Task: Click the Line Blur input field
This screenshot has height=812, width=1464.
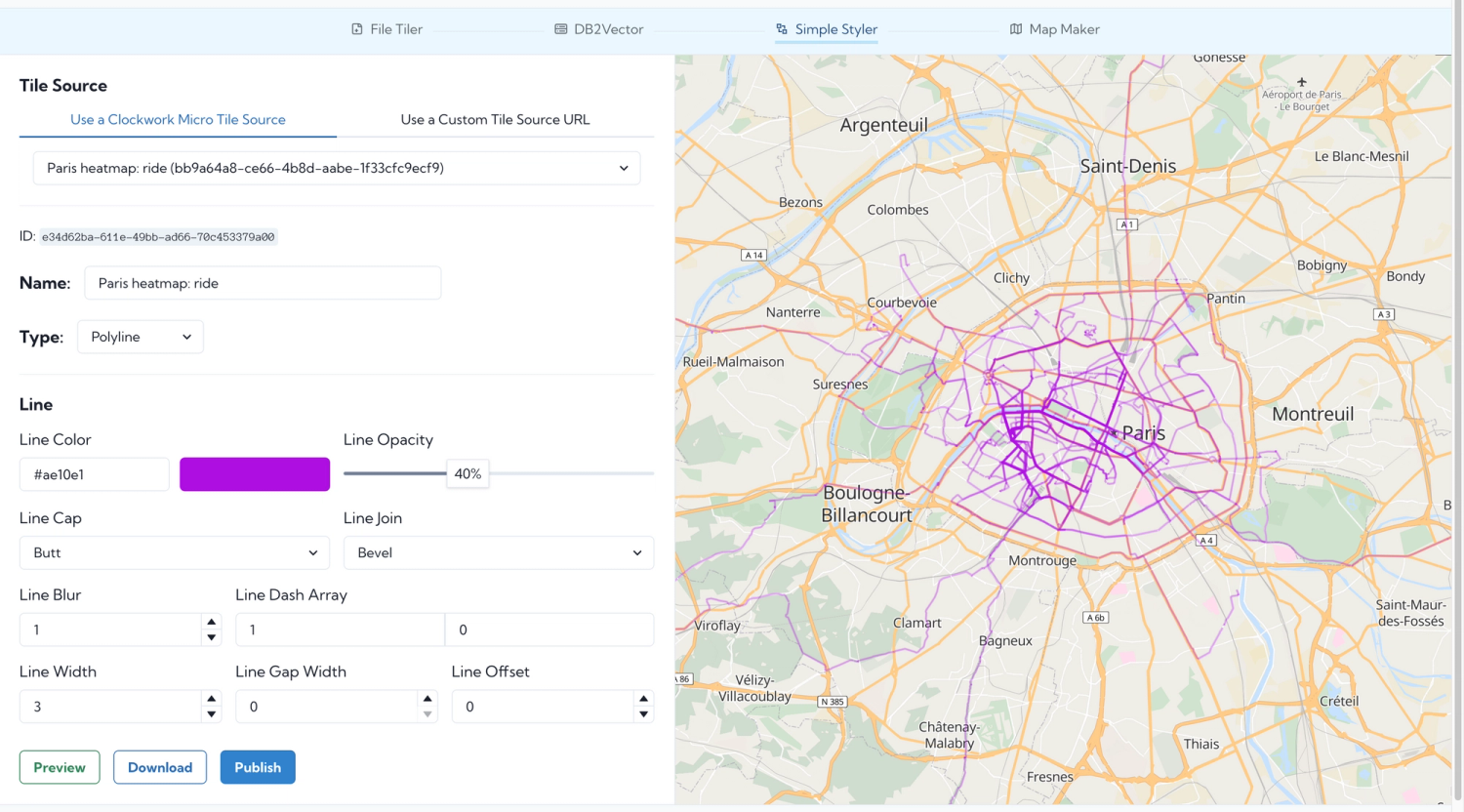Action: pos(110,629)
